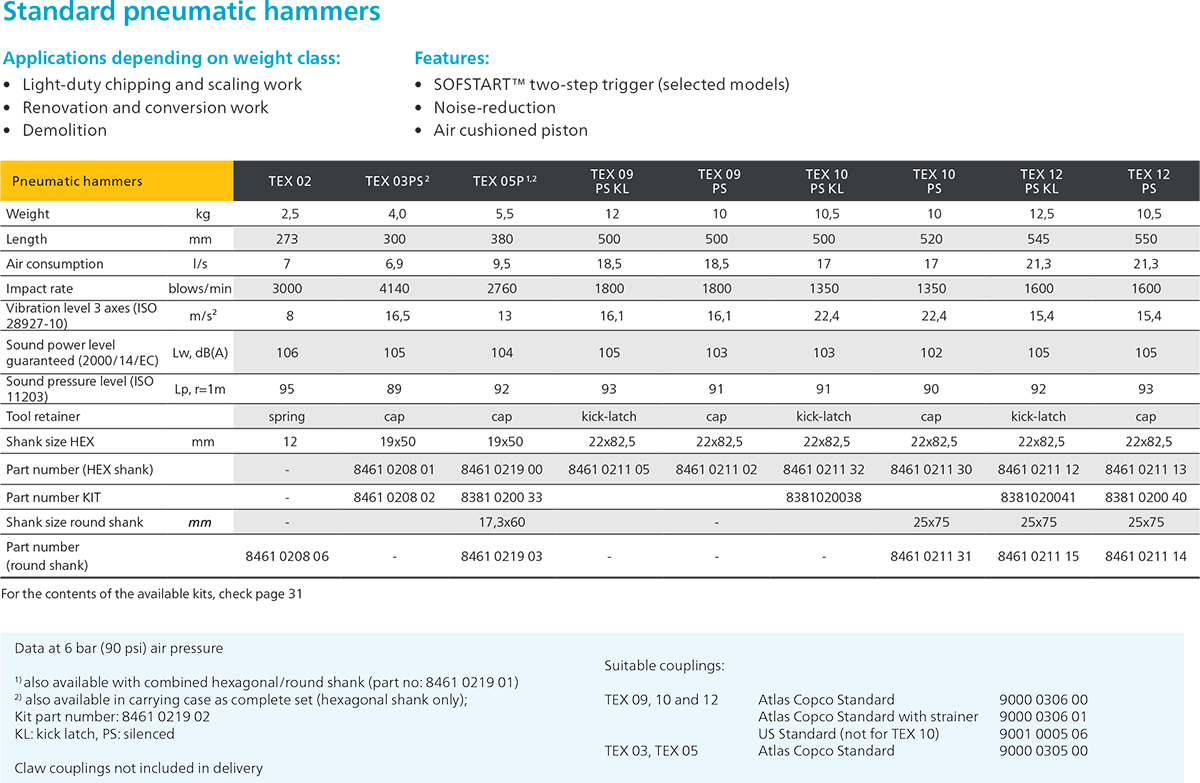Click round shank part number "8461 0219 03"

pyautogui.click(x=504, y=556)
